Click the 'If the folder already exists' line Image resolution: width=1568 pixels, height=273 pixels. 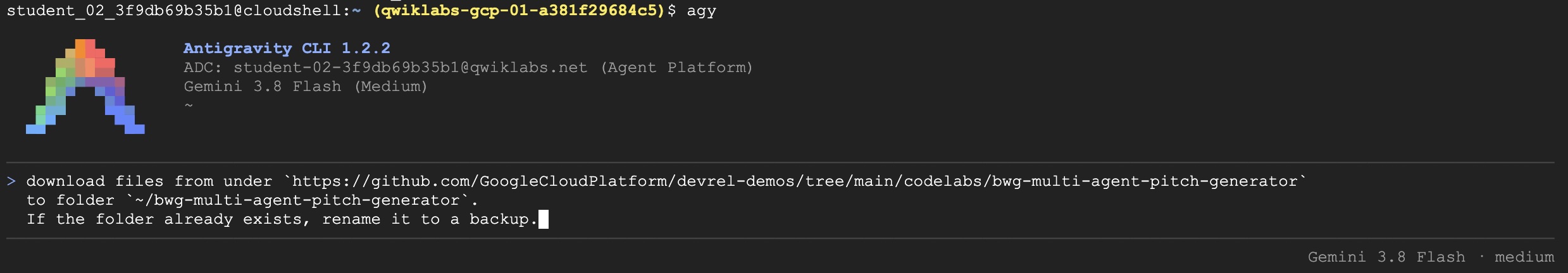[282, 219]
